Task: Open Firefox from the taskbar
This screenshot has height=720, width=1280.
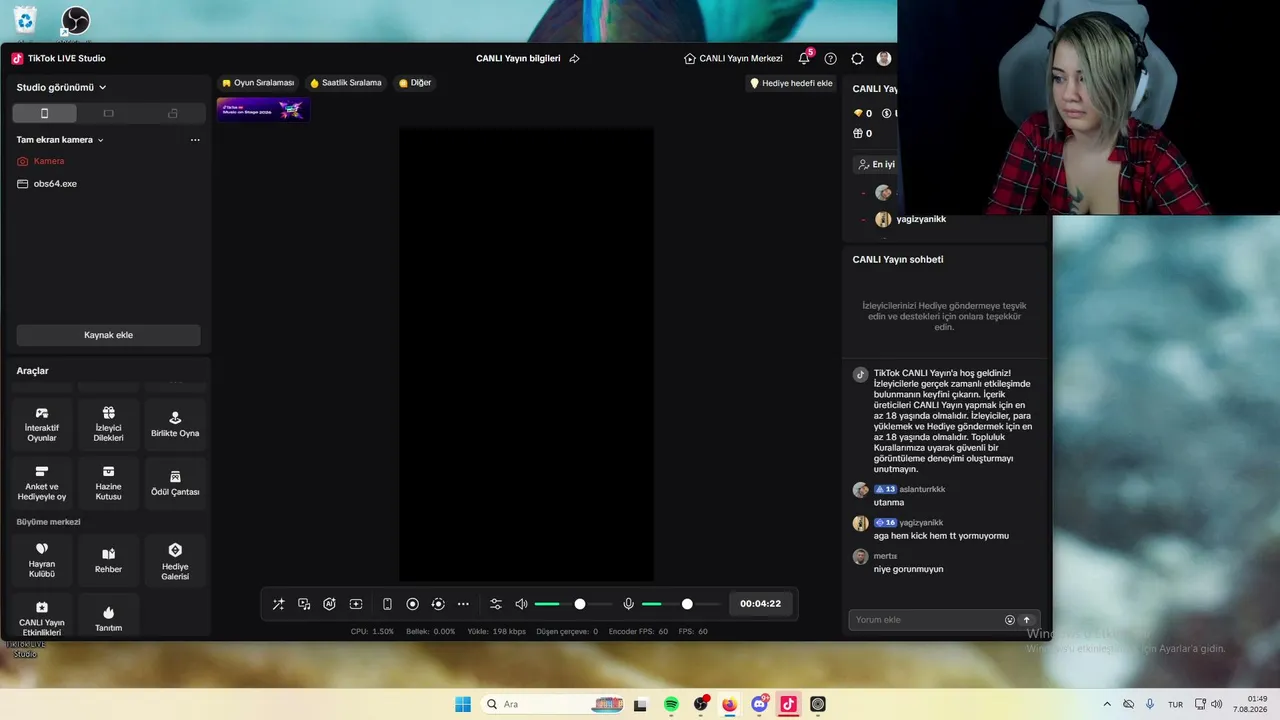Action: pyautogui.click(x=729, y=704)
